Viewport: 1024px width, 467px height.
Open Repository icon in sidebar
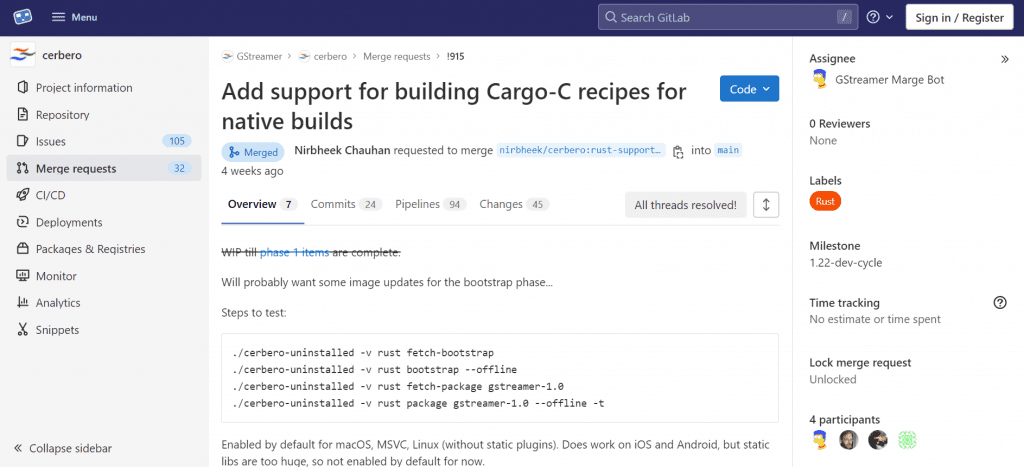pos(23,114)
